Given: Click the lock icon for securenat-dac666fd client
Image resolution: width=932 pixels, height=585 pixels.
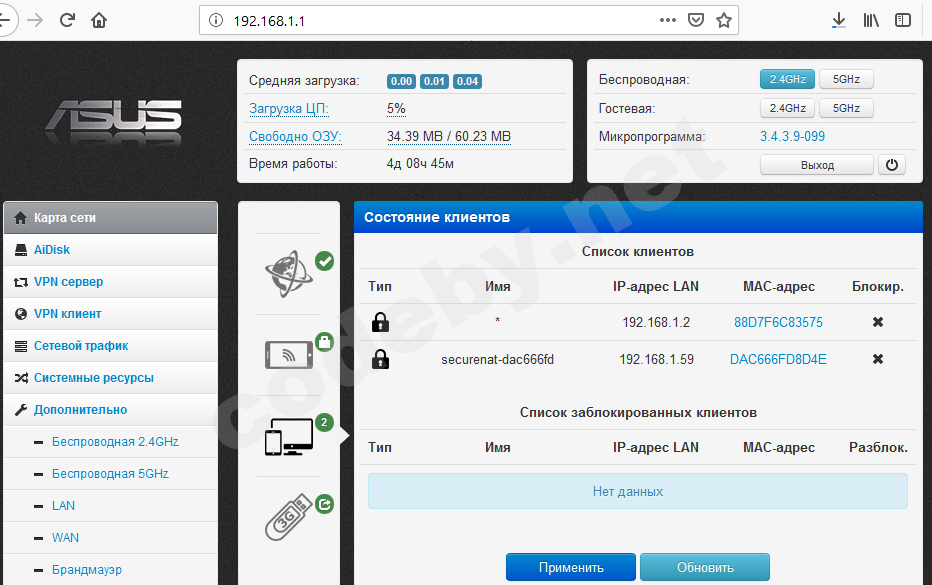Looking at the screenshot, I should pos(380,359).
